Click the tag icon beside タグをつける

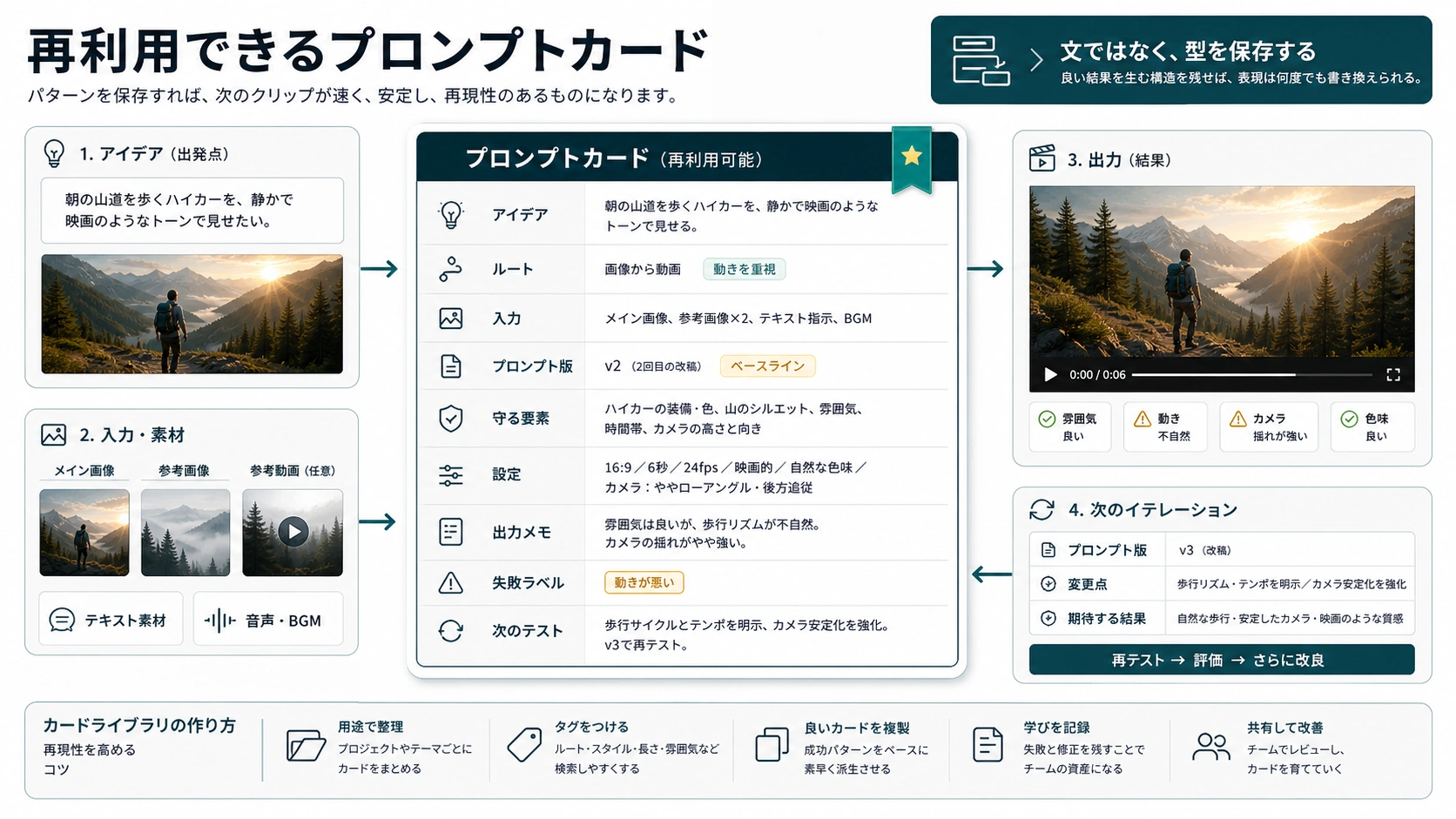coord(524,745)
